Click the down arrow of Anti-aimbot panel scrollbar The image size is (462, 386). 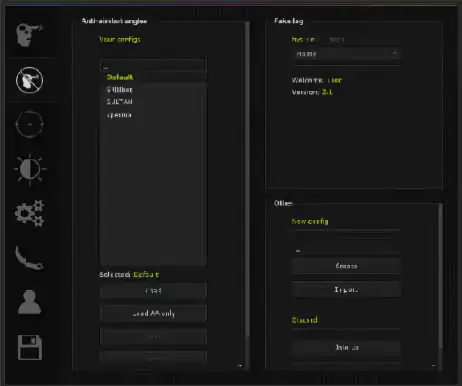click(x=240, y=366)
